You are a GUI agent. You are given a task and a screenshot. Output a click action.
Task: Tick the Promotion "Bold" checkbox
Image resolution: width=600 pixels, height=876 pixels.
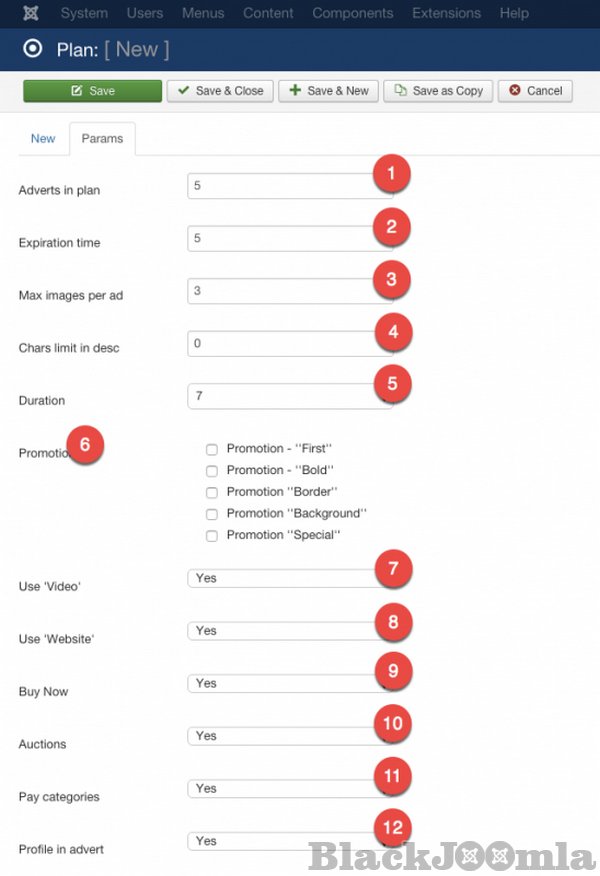click(211, 470)
